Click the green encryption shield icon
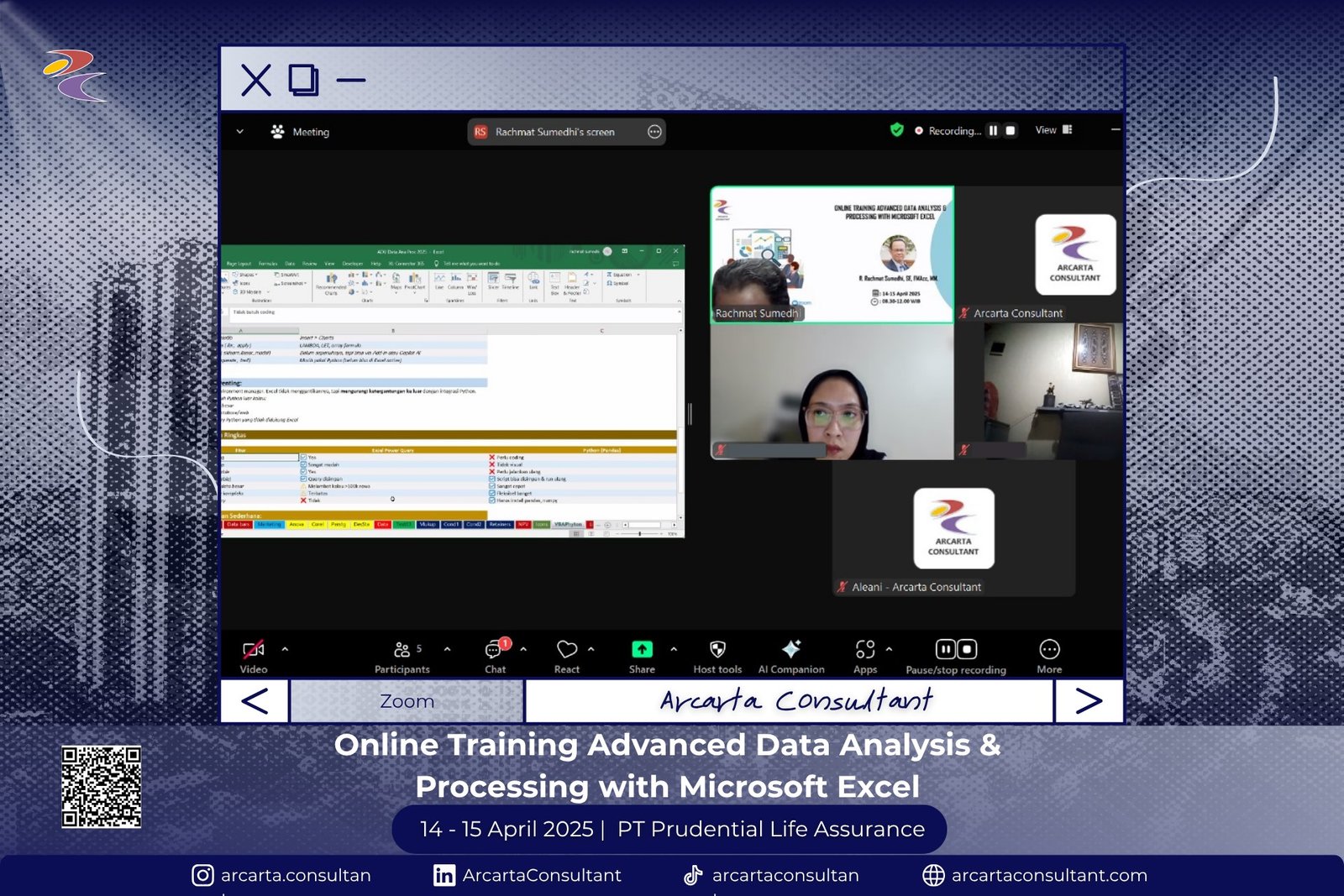The width and height of the screenshot is (1344, 896). 897,130
